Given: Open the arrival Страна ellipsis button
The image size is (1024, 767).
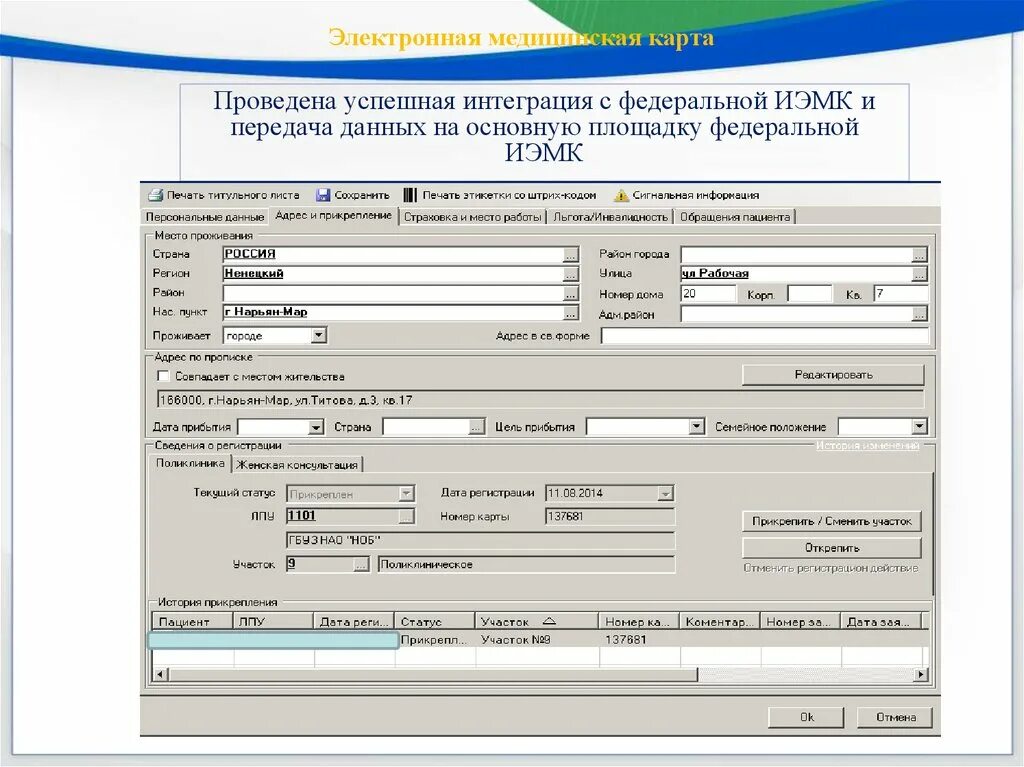Looking at the screenshot, I should click(477, 427).
